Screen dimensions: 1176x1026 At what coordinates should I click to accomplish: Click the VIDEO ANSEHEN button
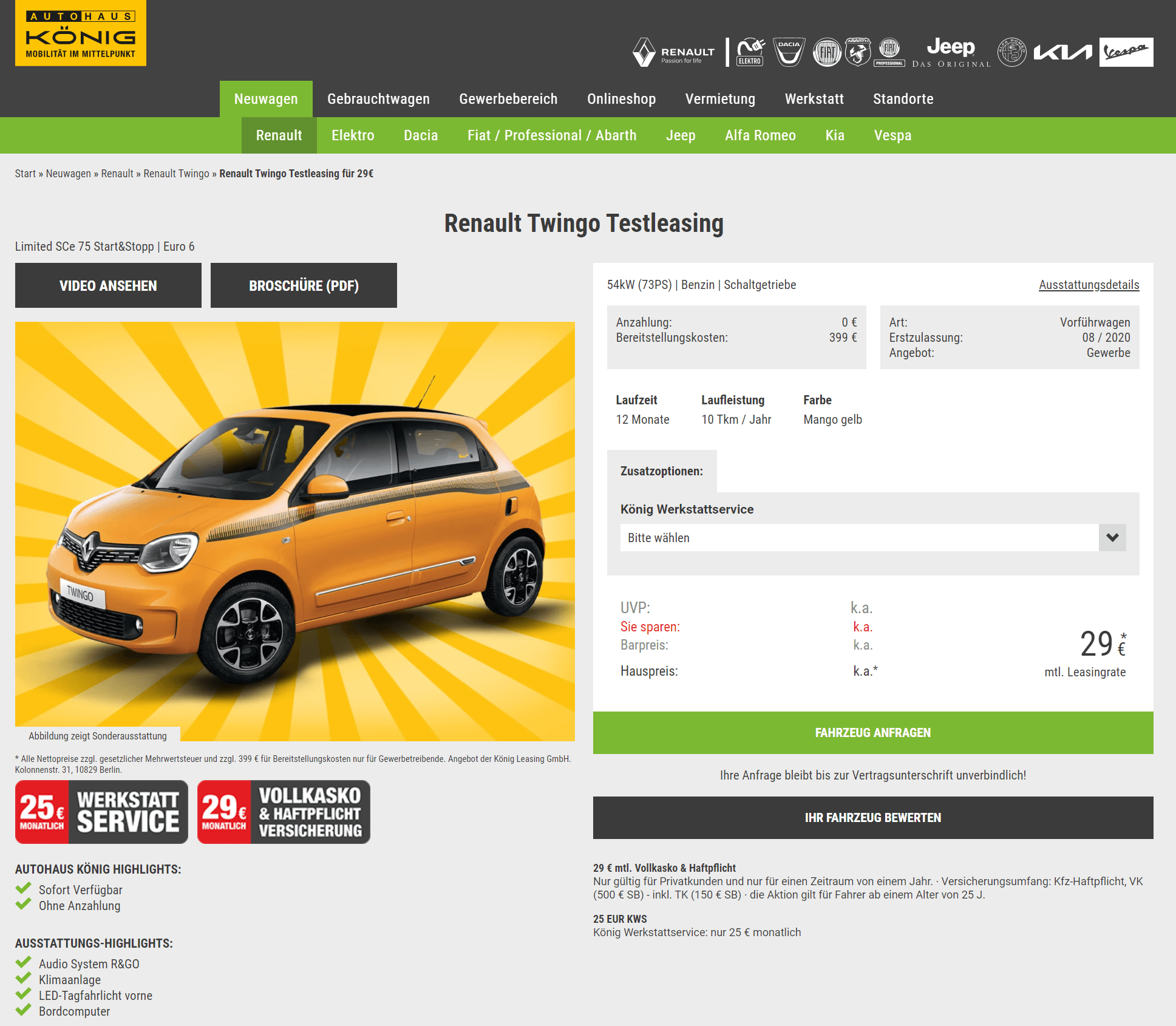click(108, 285)
